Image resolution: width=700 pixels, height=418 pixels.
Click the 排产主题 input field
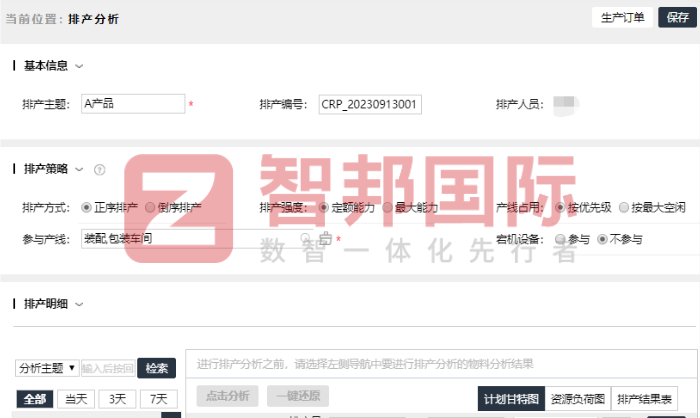[x=133, y=104]
